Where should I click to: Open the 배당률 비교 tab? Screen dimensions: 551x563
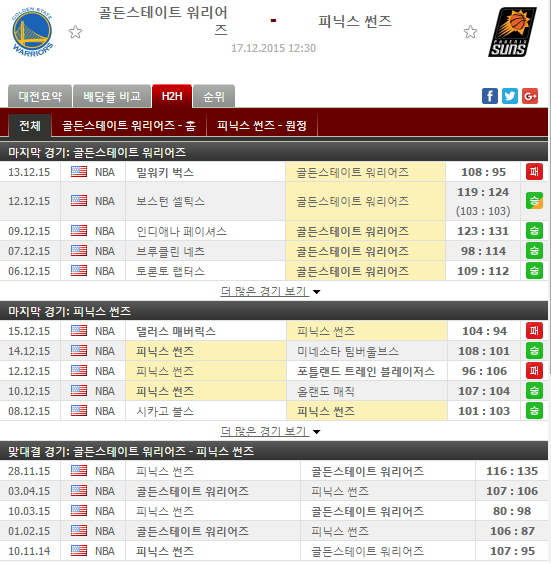(x=112, y=96)
